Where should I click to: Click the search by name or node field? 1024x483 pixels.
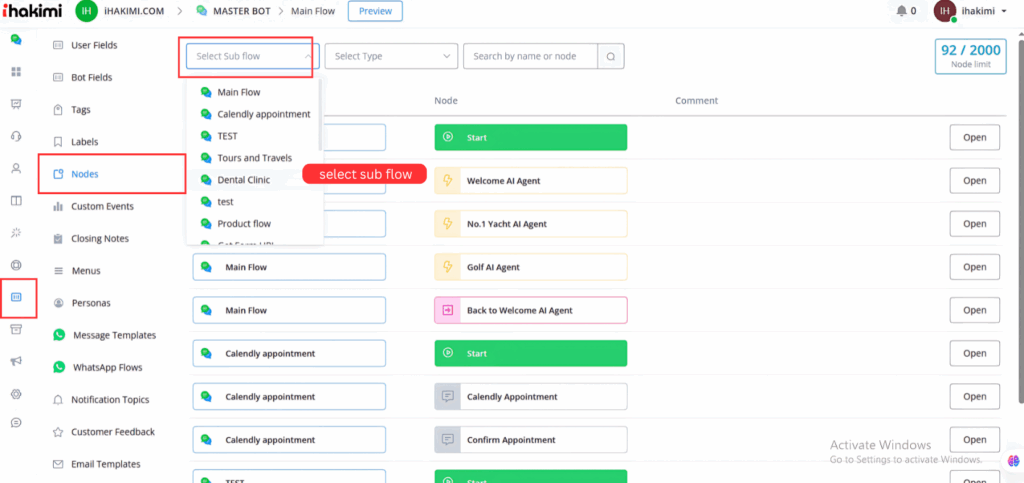point(530,57)
